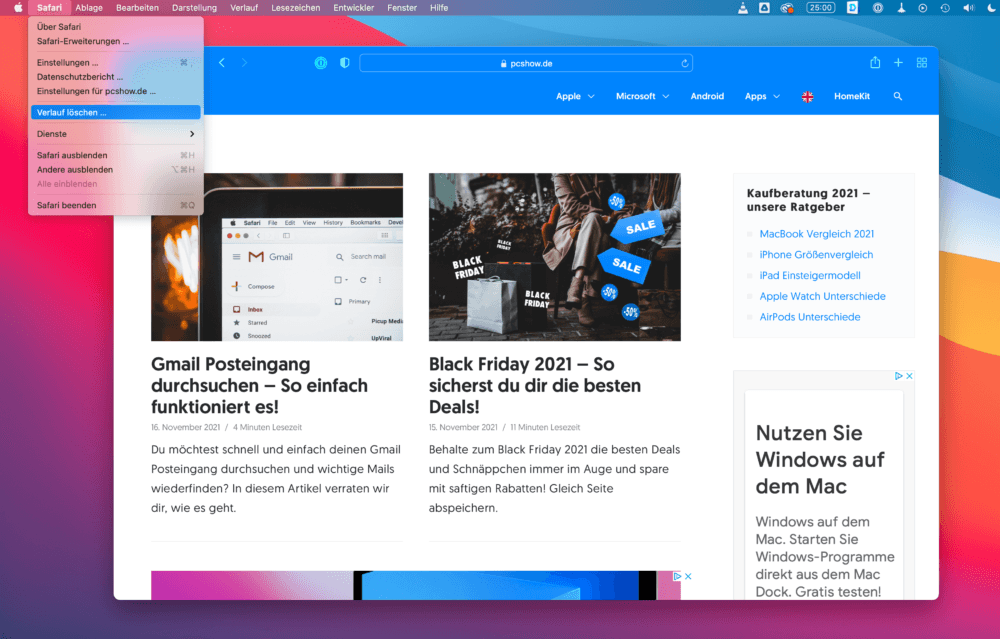Open iPhone Größenvergleich link
1000x639 pixels.
[x=816, y=254]
